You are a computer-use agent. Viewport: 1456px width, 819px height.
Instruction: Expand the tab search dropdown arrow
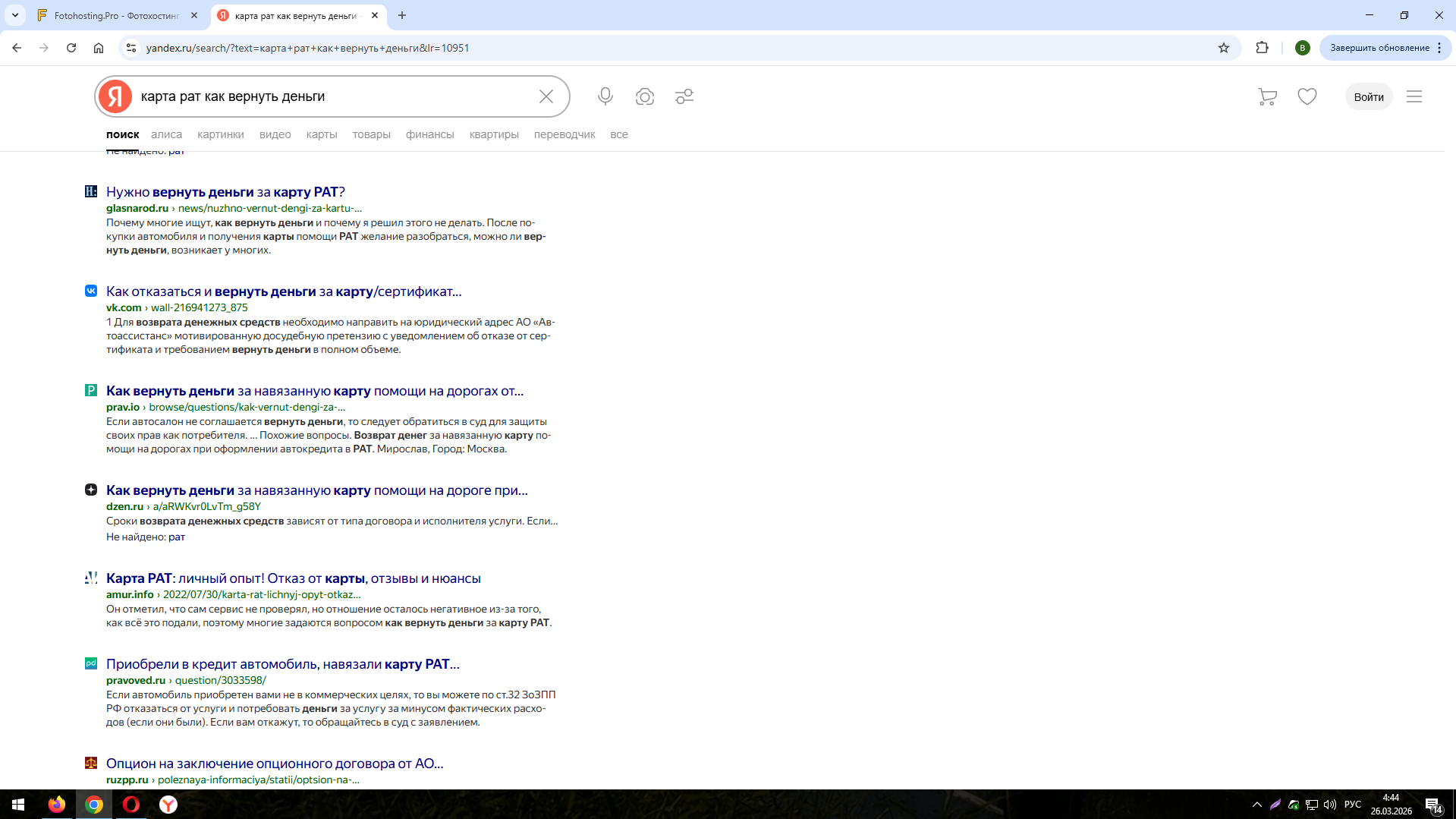pos(15,15)
